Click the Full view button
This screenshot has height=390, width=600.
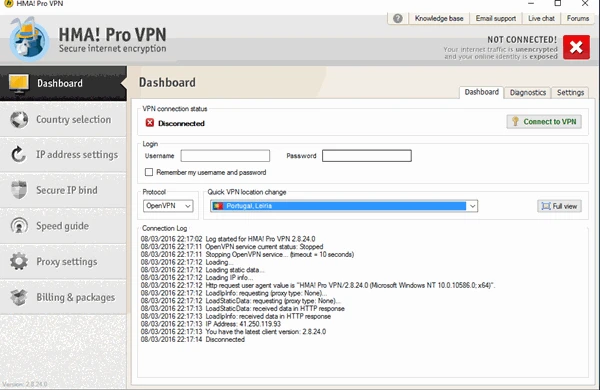(x=559, y=206)
